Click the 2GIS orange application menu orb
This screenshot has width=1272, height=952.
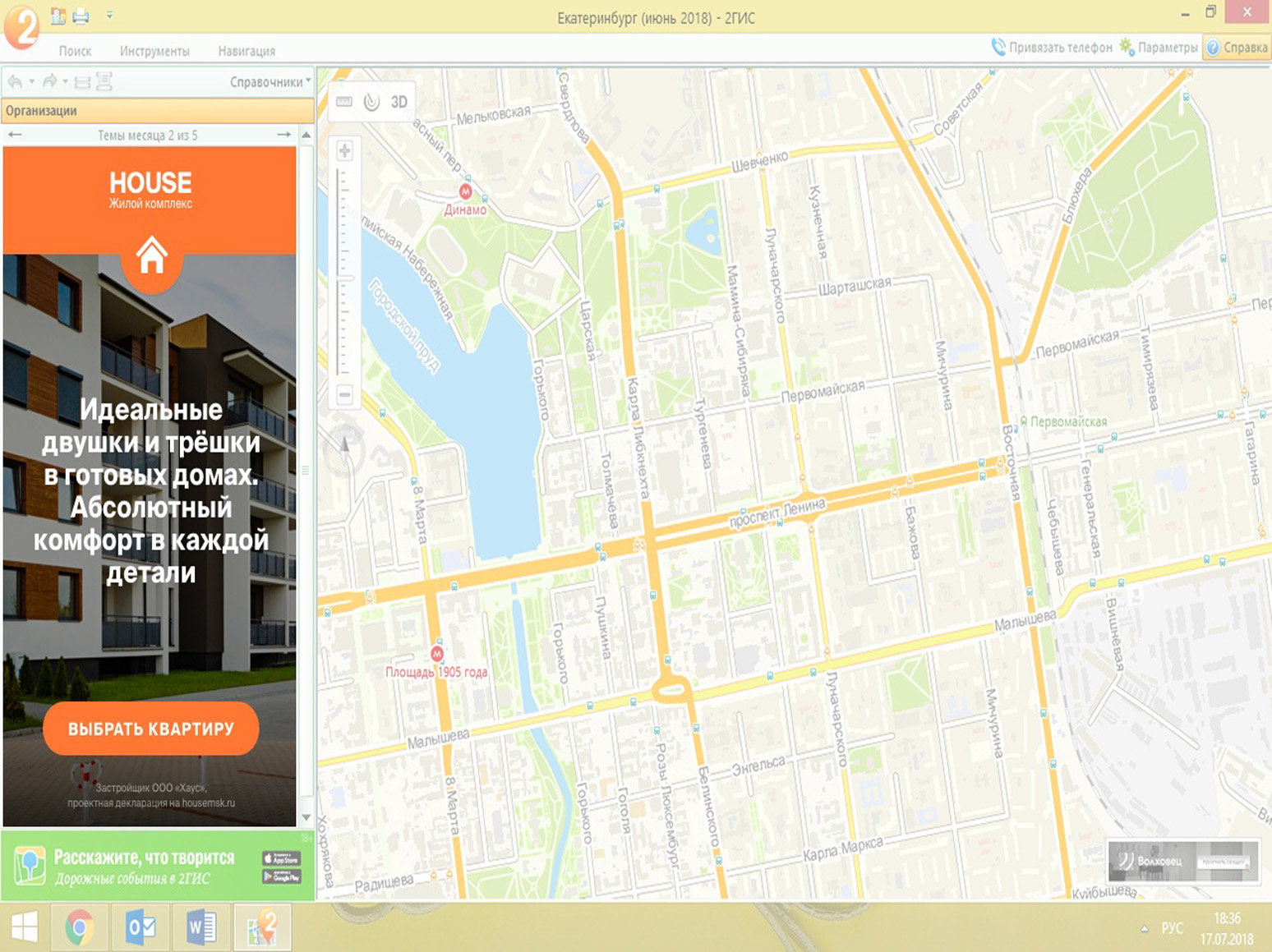pos(21,26)
